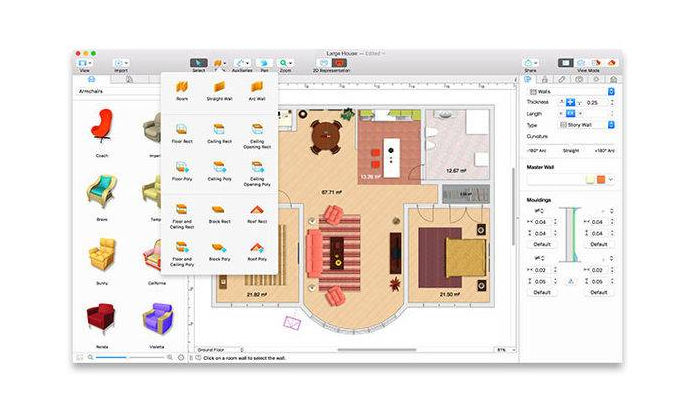
Task: Toggle the outline 2D Representation button
Action: pos(324,63)
